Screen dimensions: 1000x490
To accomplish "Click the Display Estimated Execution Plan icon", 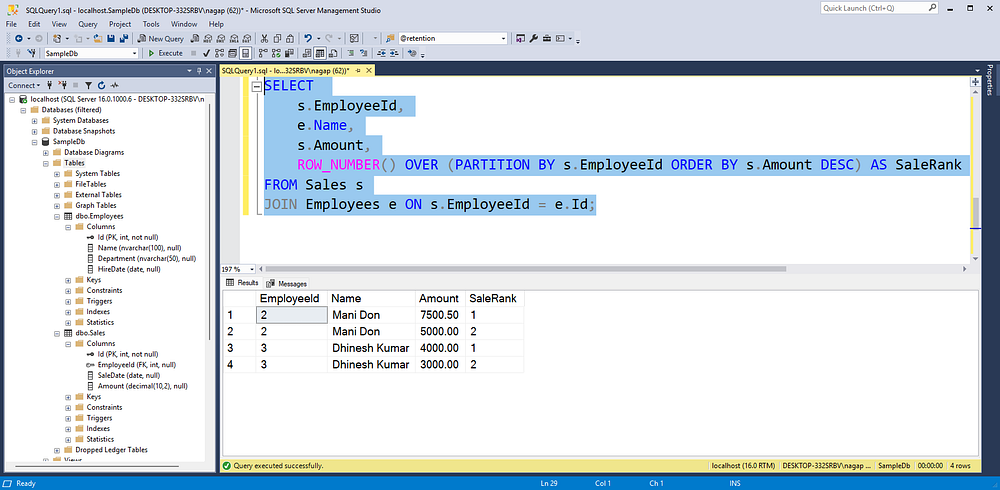I will (219, 53).
